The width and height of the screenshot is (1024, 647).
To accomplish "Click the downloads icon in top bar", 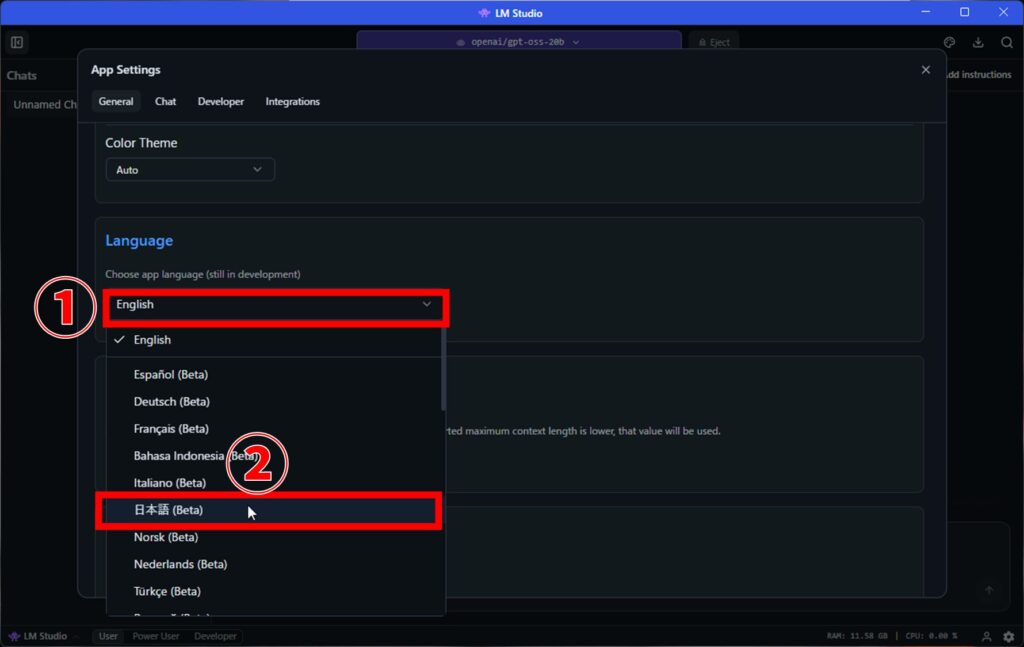I will coord(978,42).
